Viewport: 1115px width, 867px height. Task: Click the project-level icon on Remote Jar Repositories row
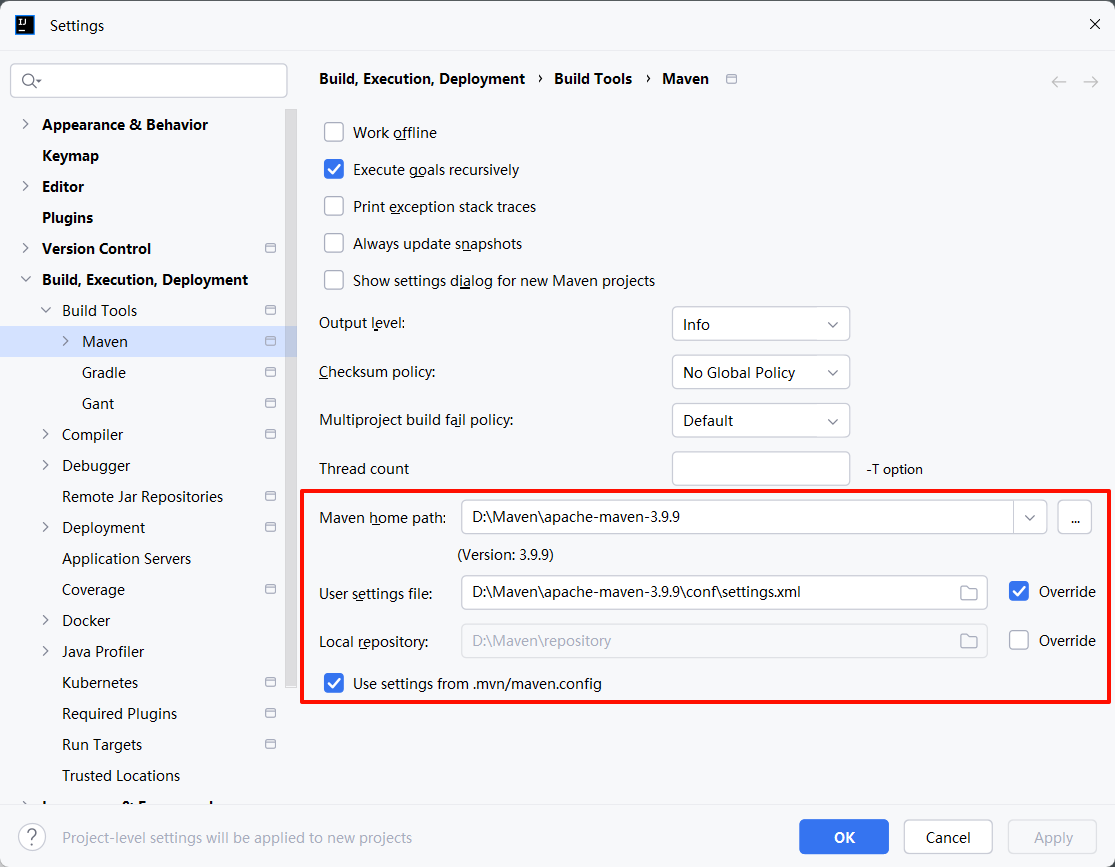(270, 496)
